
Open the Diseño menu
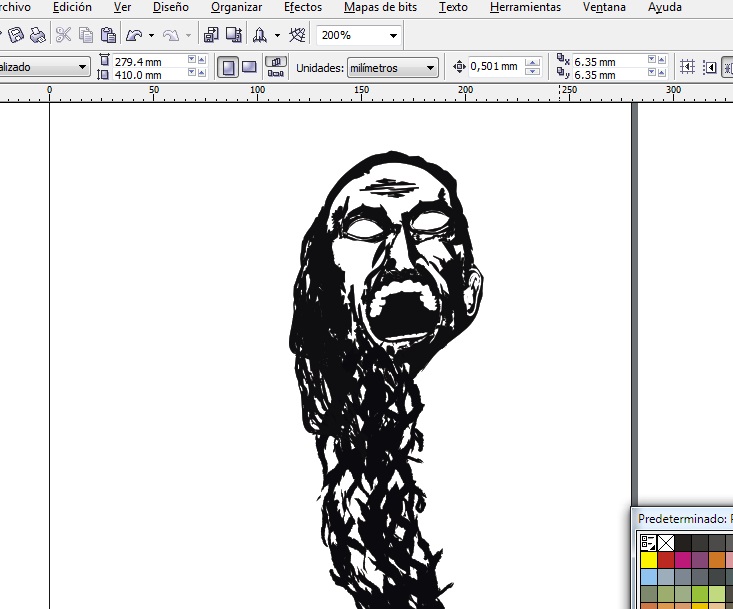pyautogui.click(x=171, y=7)
